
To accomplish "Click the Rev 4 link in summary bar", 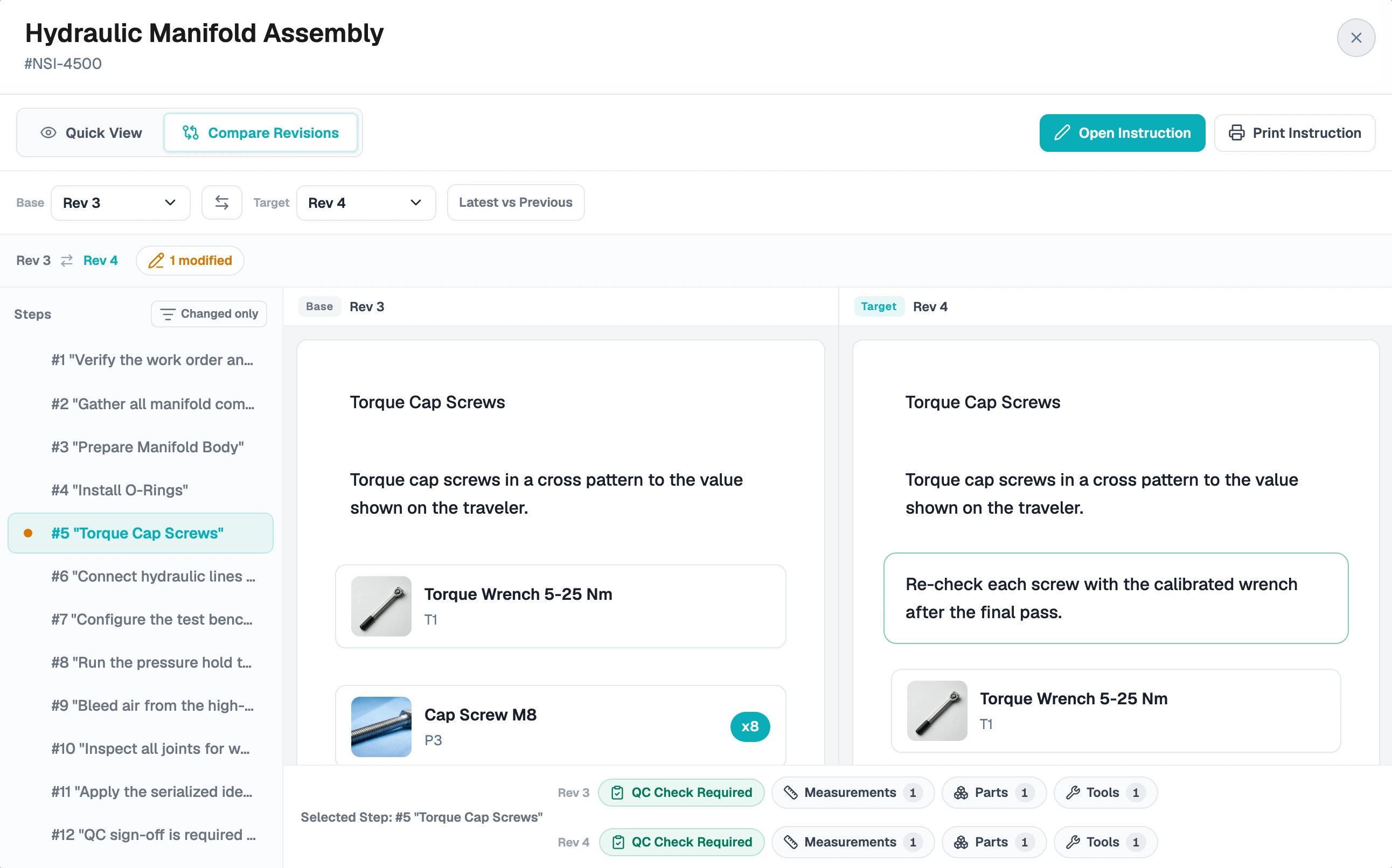I will [x=101, y=261].
